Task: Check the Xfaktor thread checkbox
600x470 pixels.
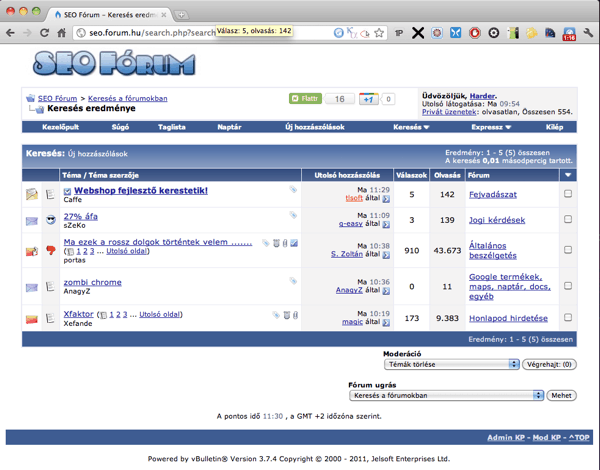Action: [x=568, y=318]
